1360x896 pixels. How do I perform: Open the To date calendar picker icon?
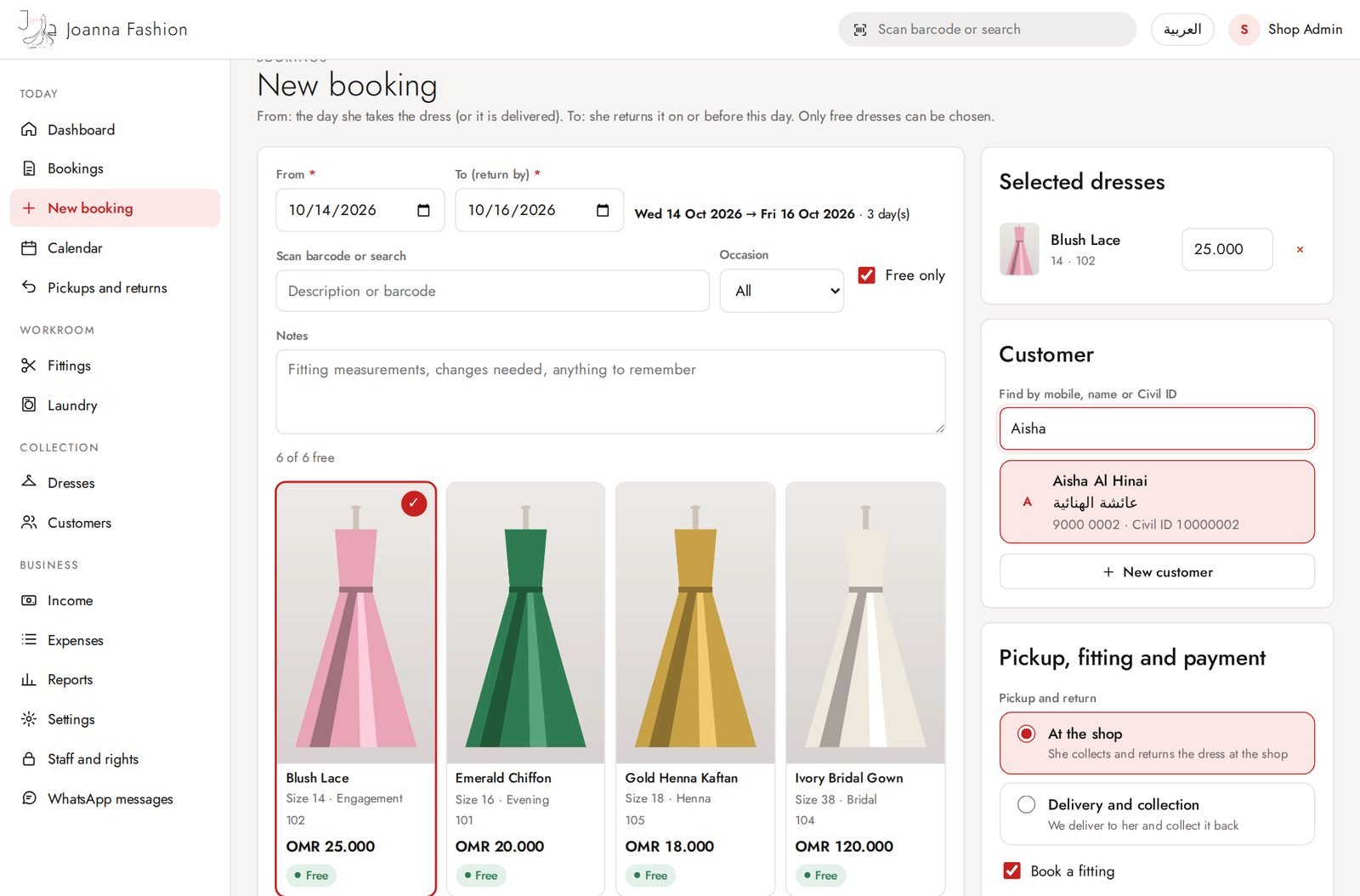pyautogui.click(x=603, y=210)
